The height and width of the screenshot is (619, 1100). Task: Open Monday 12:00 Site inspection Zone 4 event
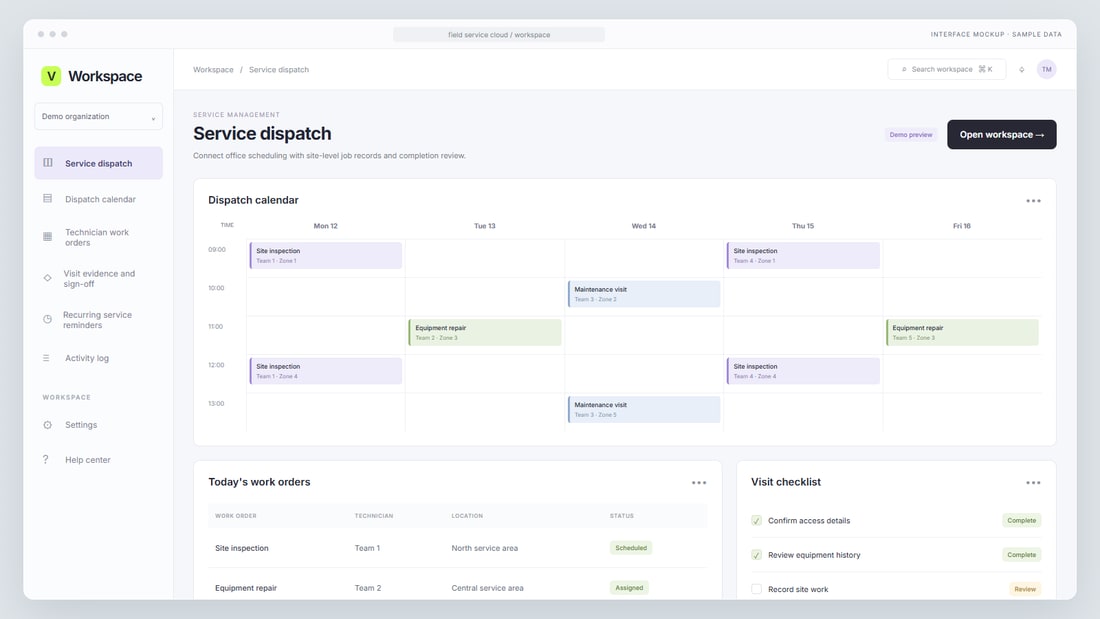(x=326, y=371)
